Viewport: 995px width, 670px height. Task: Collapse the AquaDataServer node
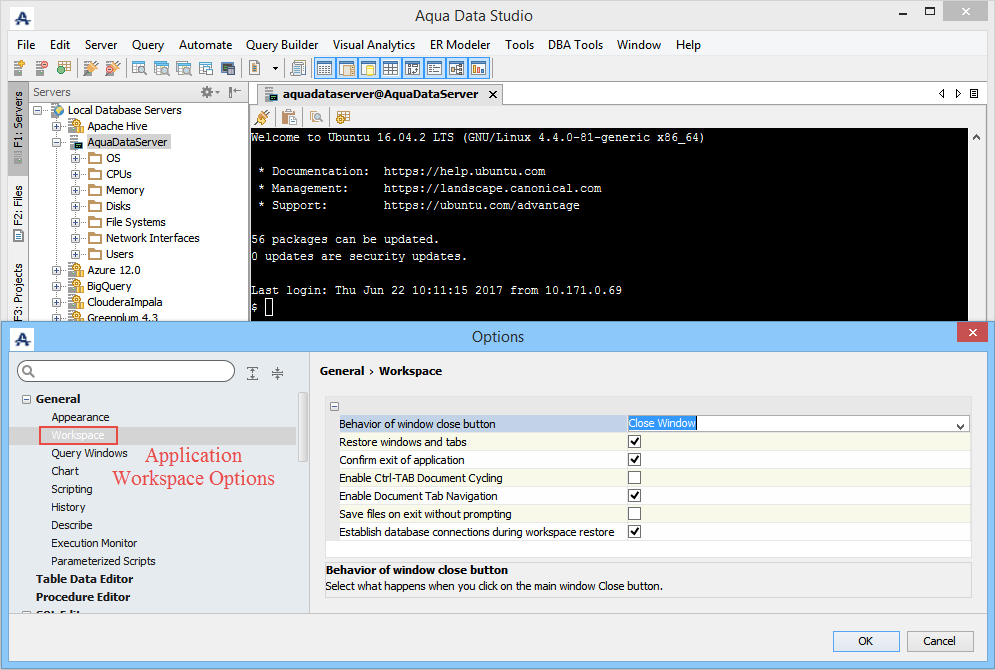tap(56, 142)
